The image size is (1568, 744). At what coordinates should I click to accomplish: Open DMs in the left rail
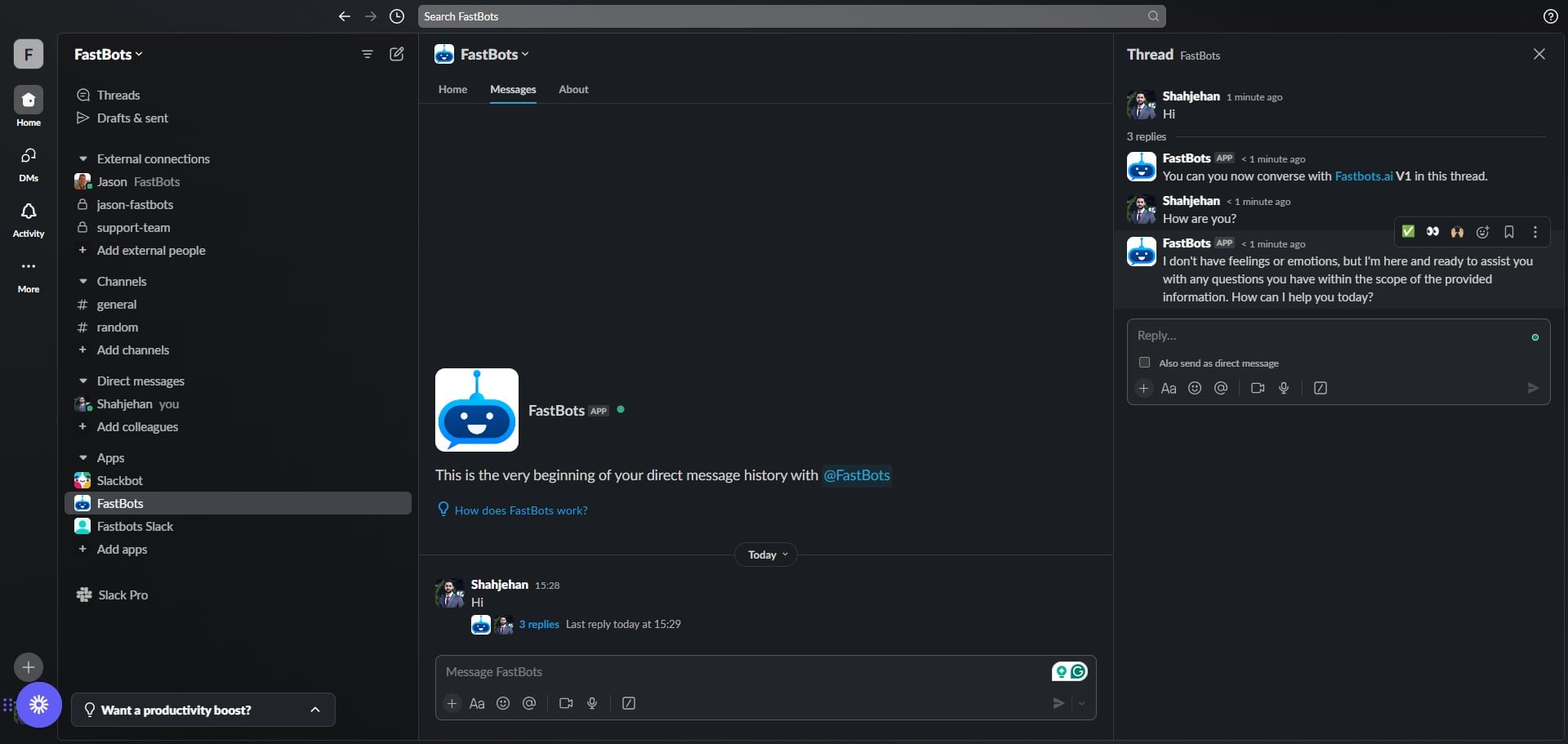[x=29, y=164]
